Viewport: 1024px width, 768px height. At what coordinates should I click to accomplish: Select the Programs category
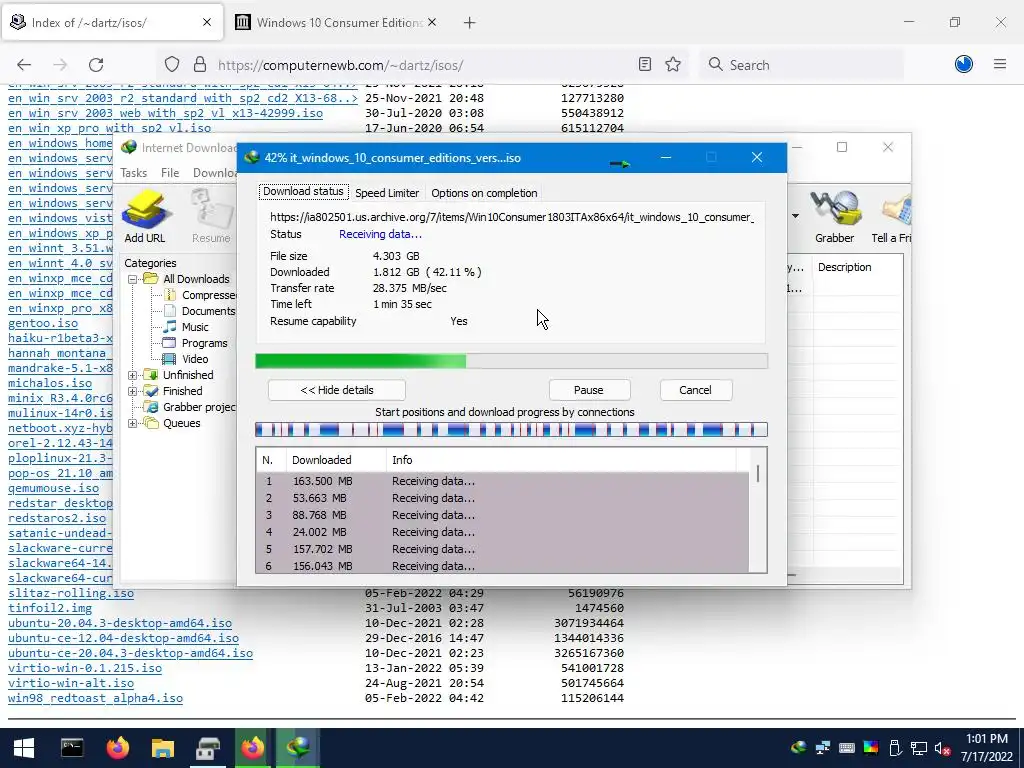pos(204,343)
